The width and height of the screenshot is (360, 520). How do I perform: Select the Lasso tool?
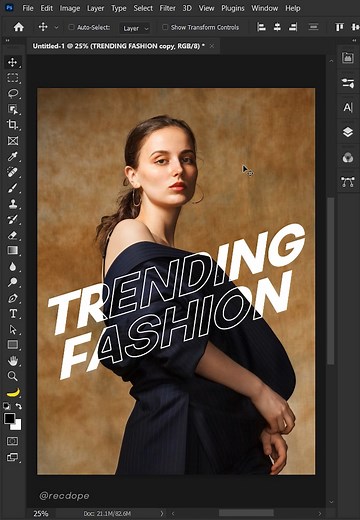tap(13, 93)
